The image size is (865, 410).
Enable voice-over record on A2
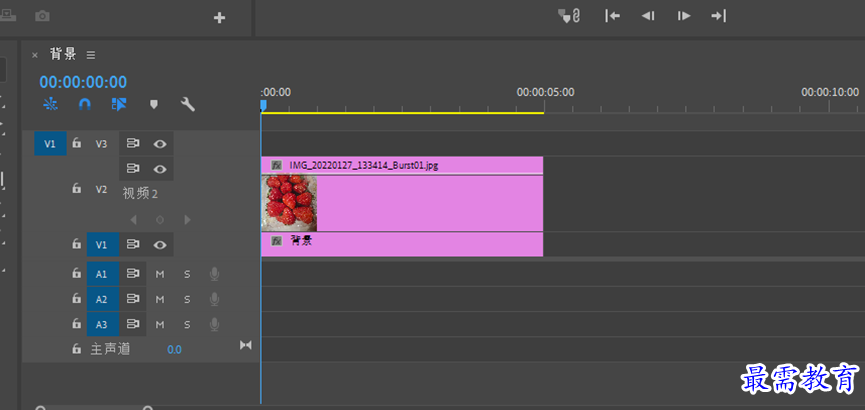click(214, 299)
